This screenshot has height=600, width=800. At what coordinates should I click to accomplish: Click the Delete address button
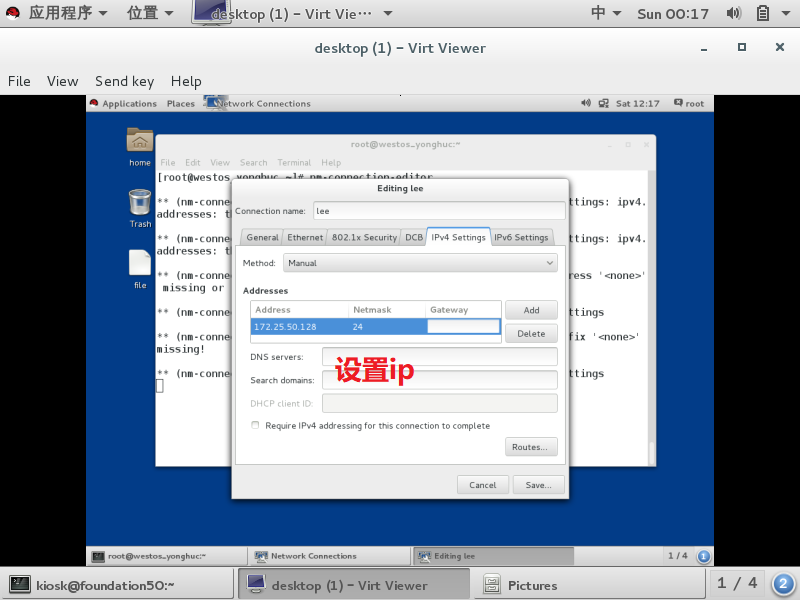pos(531,334)
